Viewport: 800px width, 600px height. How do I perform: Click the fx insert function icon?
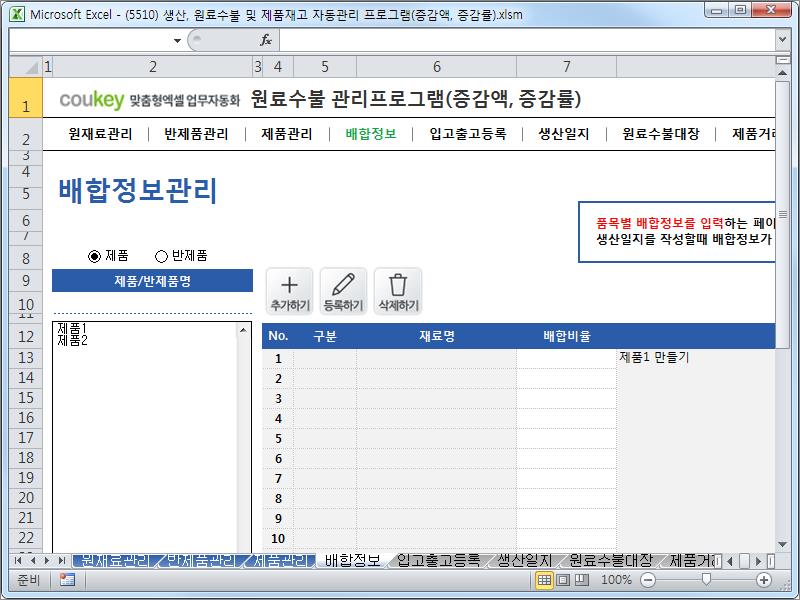[266, 40]
